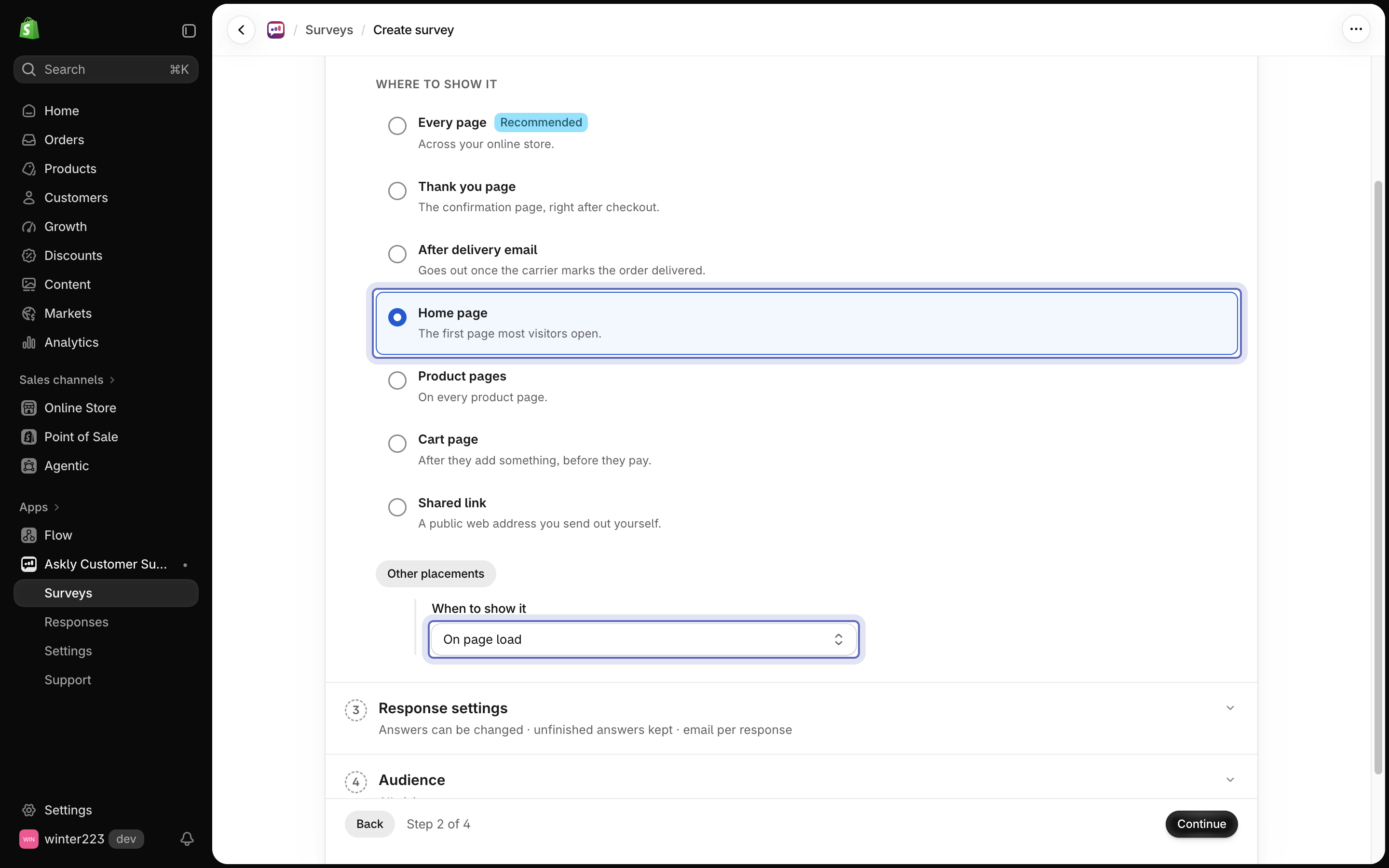Click the Orders inbox icon
The width and height of the screenshot is (1389, 868).
(x=29, y=139)
